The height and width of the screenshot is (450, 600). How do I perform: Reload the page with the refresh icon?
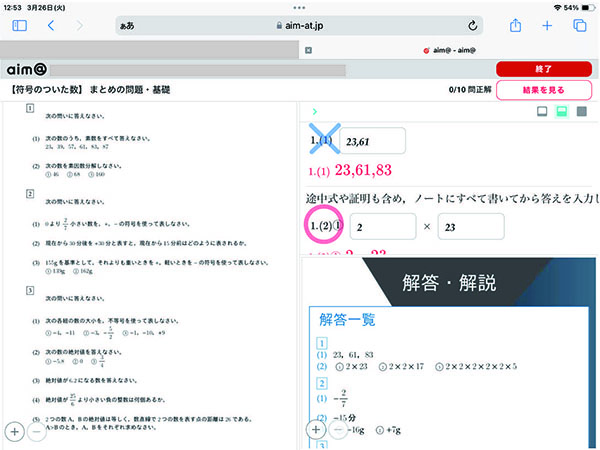coord(473,26)
